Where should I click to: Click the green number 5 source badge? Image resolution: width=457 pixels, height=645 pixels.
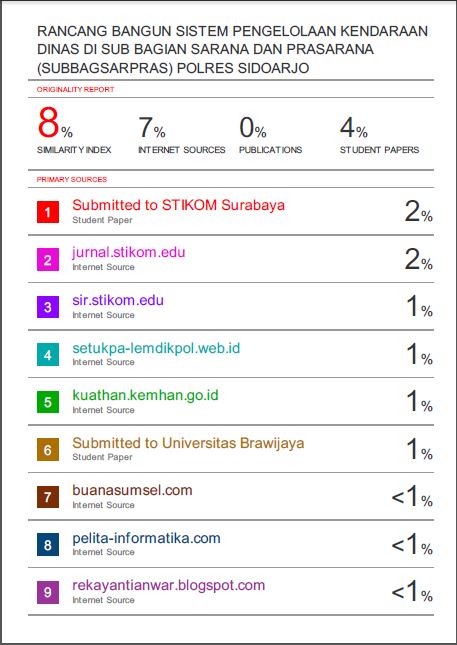click(x=48, y=402)
